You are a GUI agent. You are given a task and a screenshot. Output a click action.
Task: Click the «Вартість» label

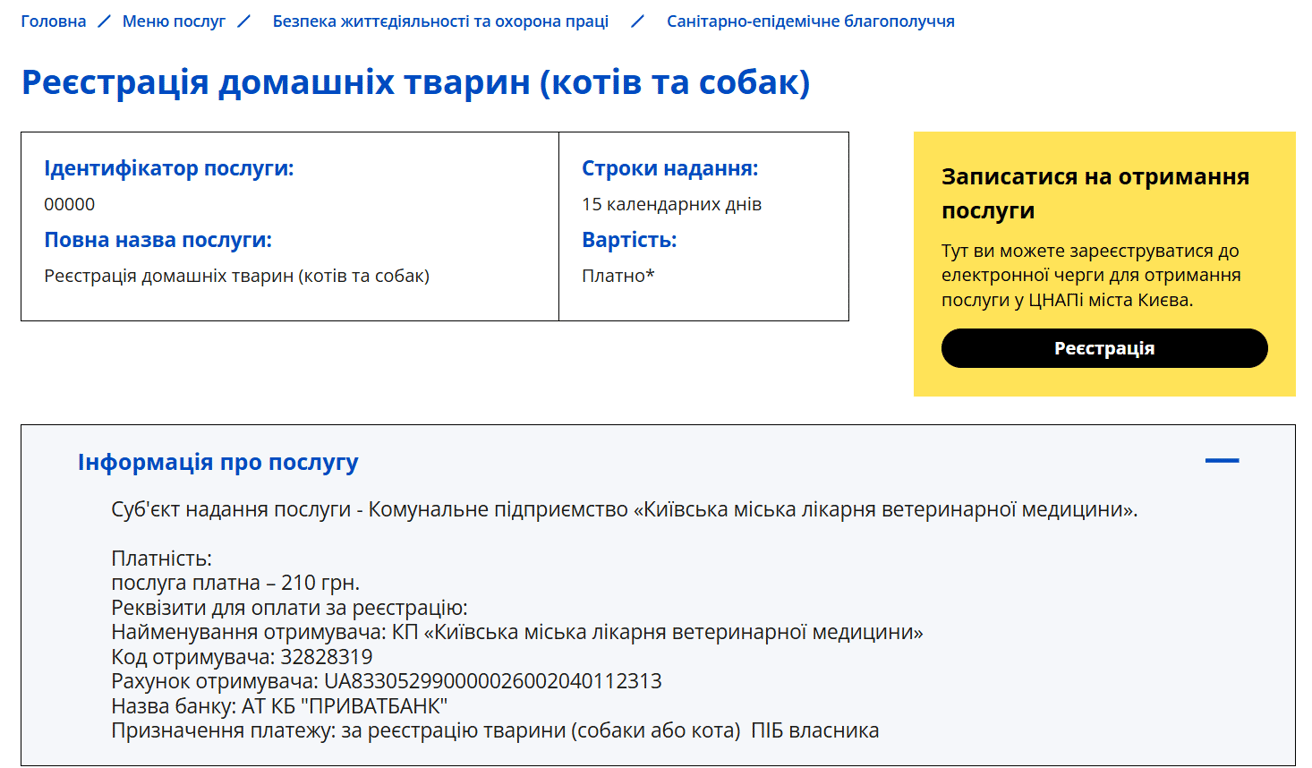(629, 240)
